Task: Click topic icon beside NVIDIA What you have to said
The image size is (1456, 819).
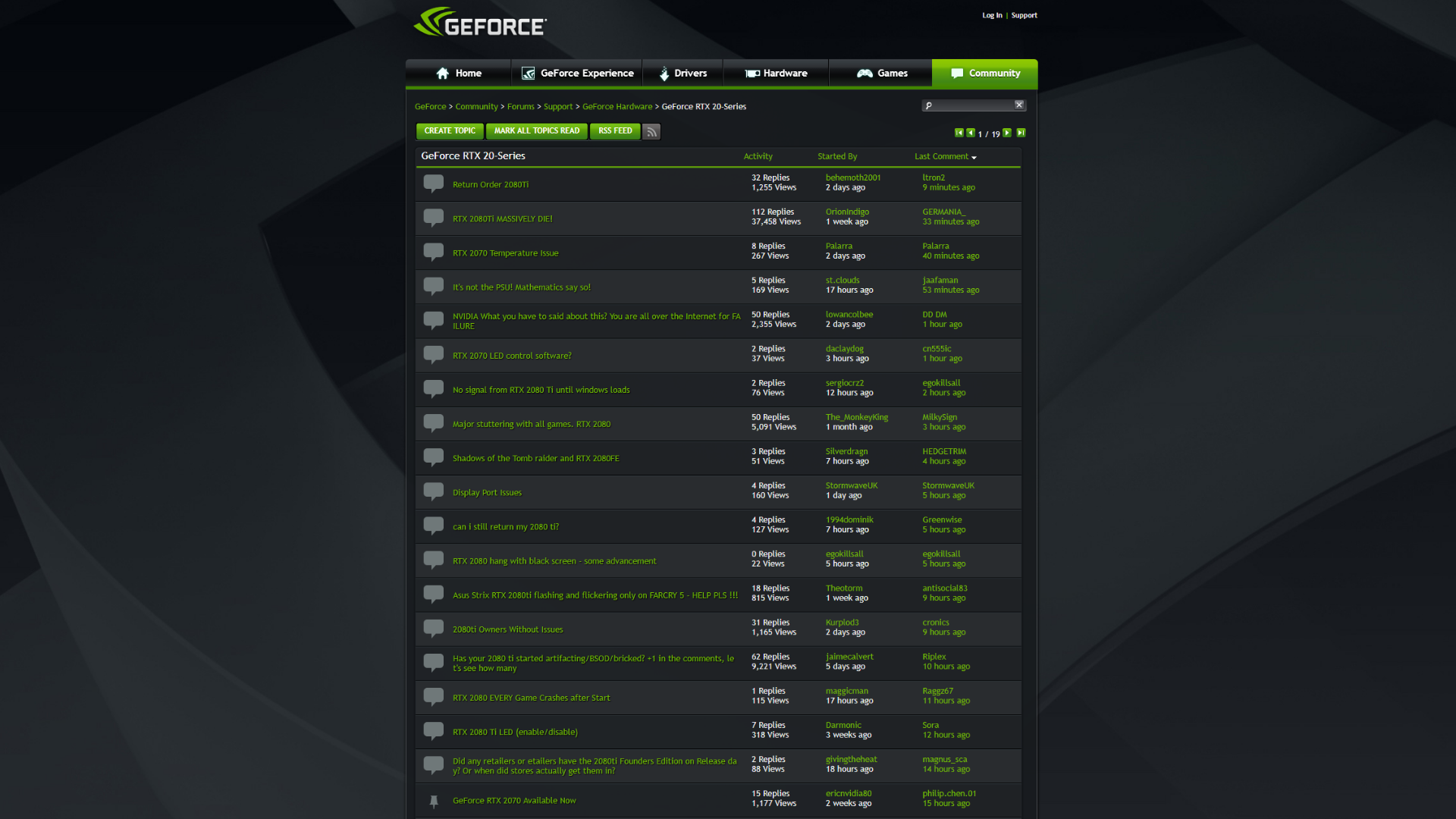Action: (434, 321)
